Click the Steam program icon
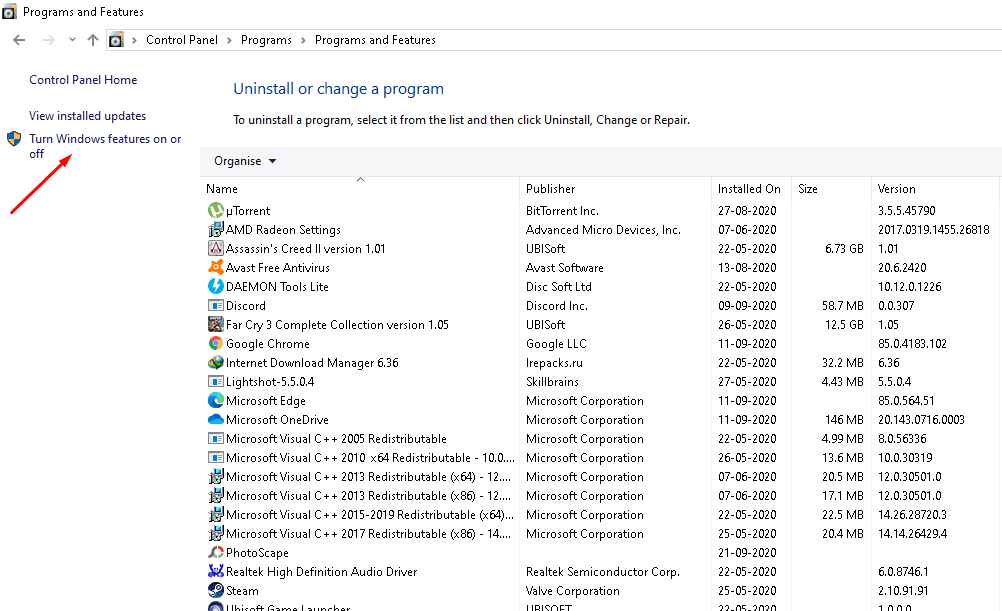 coord(215,591)
